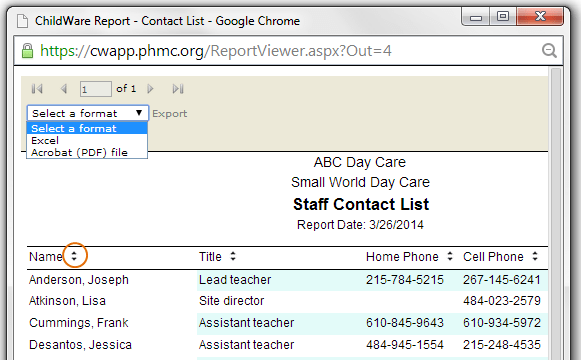Sort report by Cell Phone column
The image size is (581, 360).
point(535,256)
